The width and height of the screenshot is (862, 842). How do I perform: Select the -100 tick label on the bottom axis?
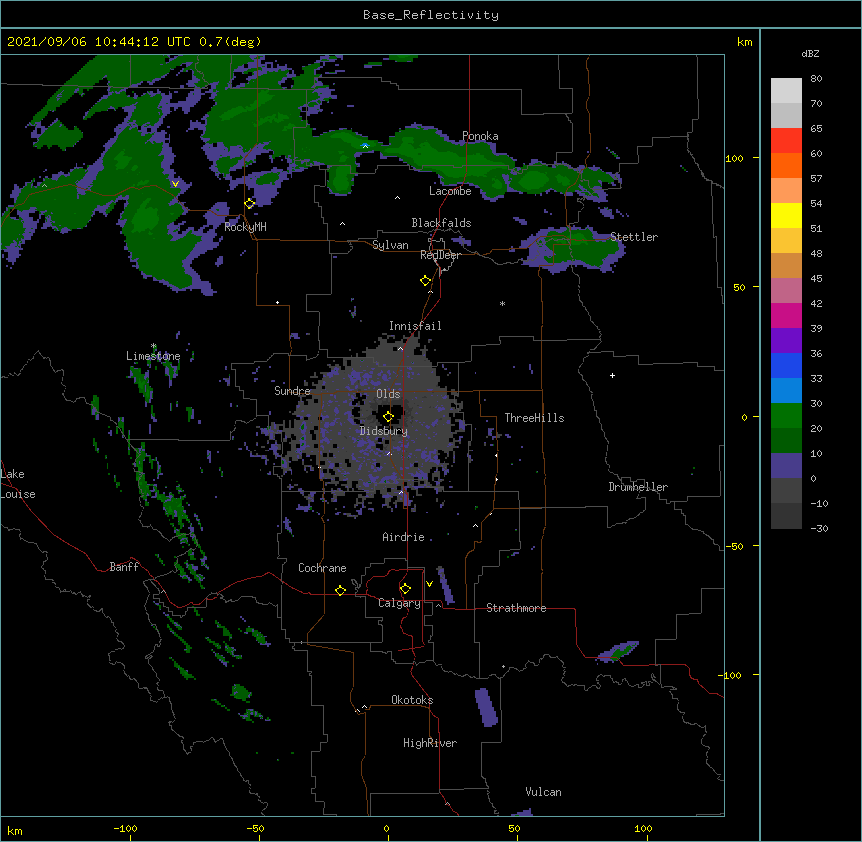pos(125,828)
